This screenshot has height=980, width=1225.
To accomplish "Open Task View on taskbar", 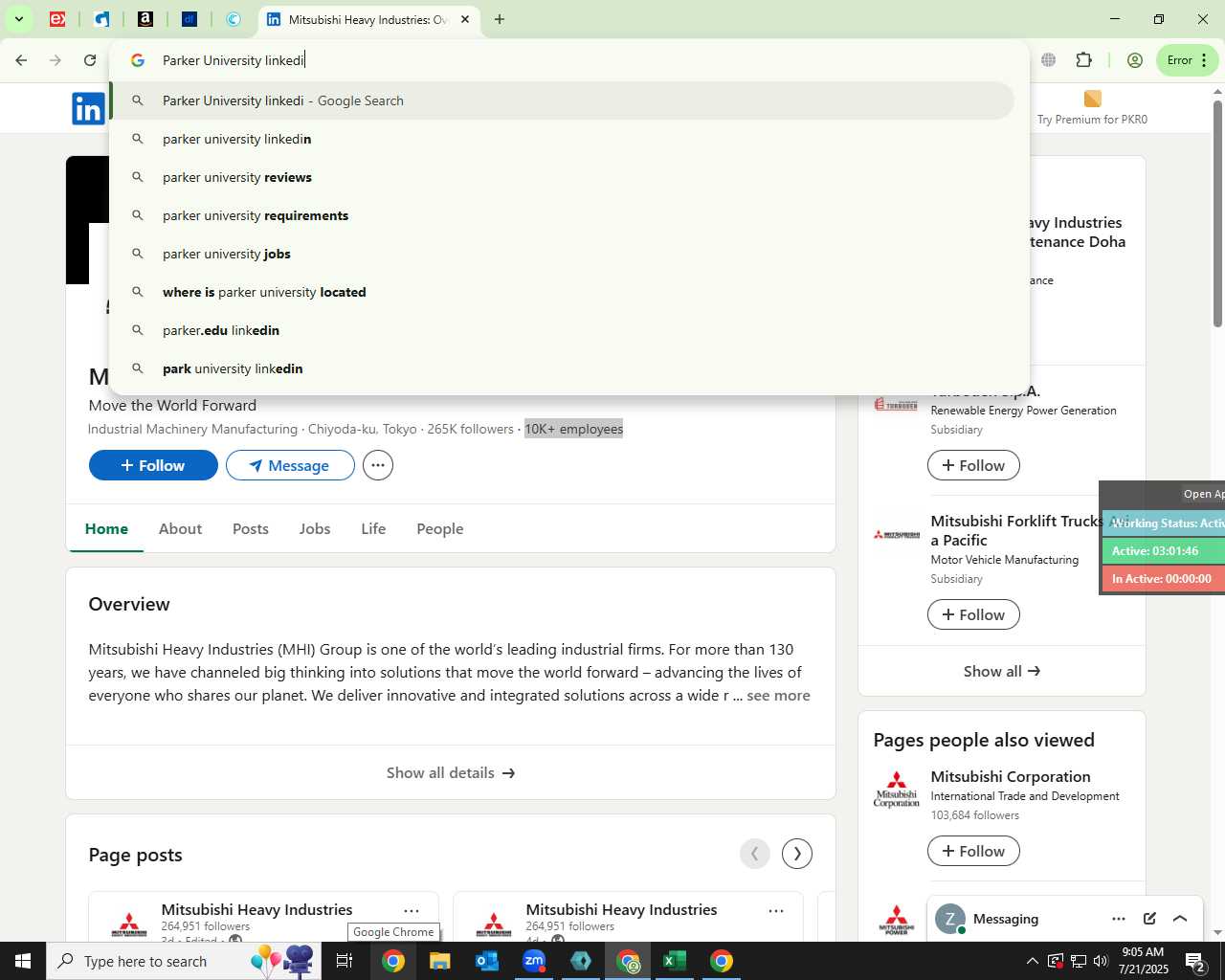I will click(x=345, y=961).
